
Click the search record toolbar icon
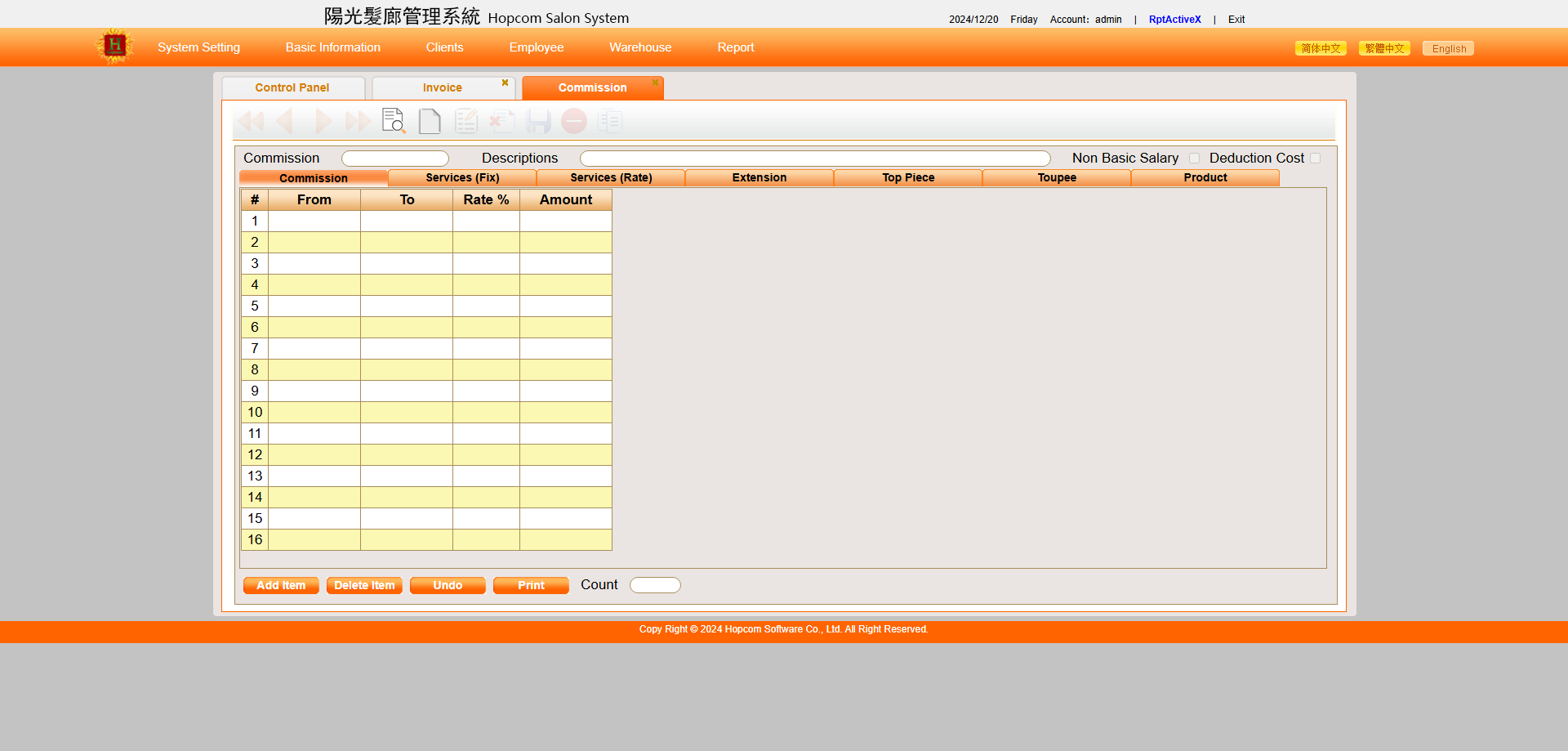[x=394, y=121]
